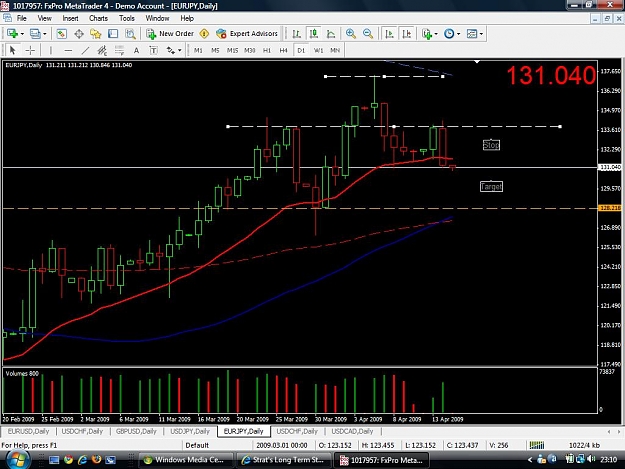Screen dimensions: 625x469
Task: Toggle the Data Window crosshair-circle icon
Action: coord(79,34)
